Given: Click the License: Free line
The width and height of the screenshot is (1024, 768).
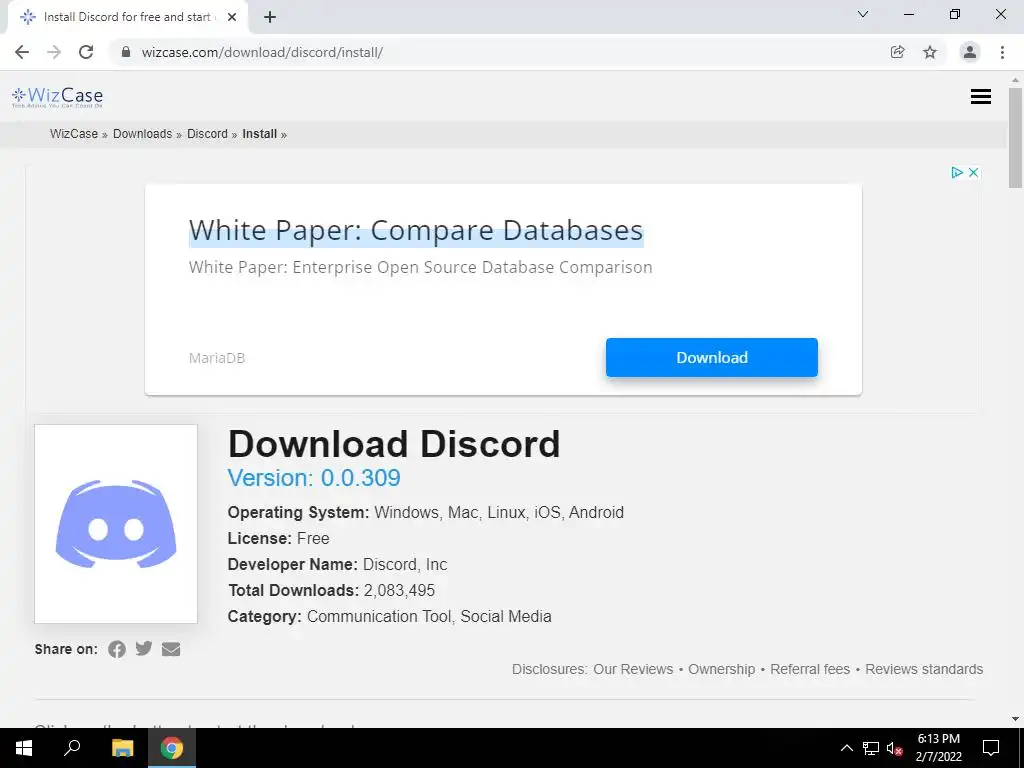Looking at the screenshot, I should pos(278,538).
